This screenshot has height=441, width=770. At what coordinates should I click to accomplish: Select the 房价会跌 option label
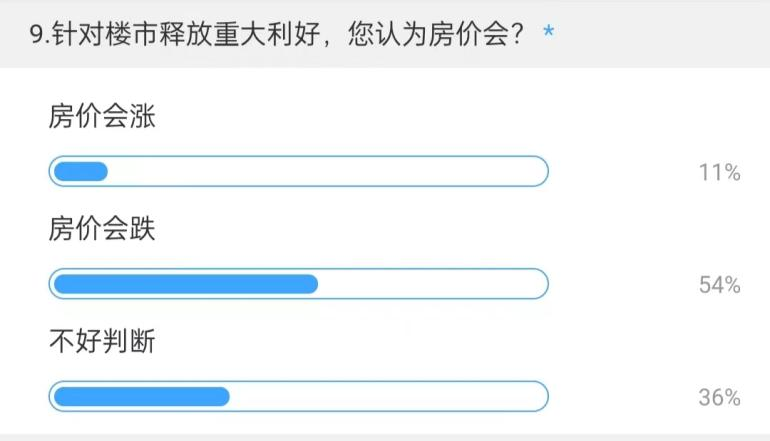tap(102, 230)
